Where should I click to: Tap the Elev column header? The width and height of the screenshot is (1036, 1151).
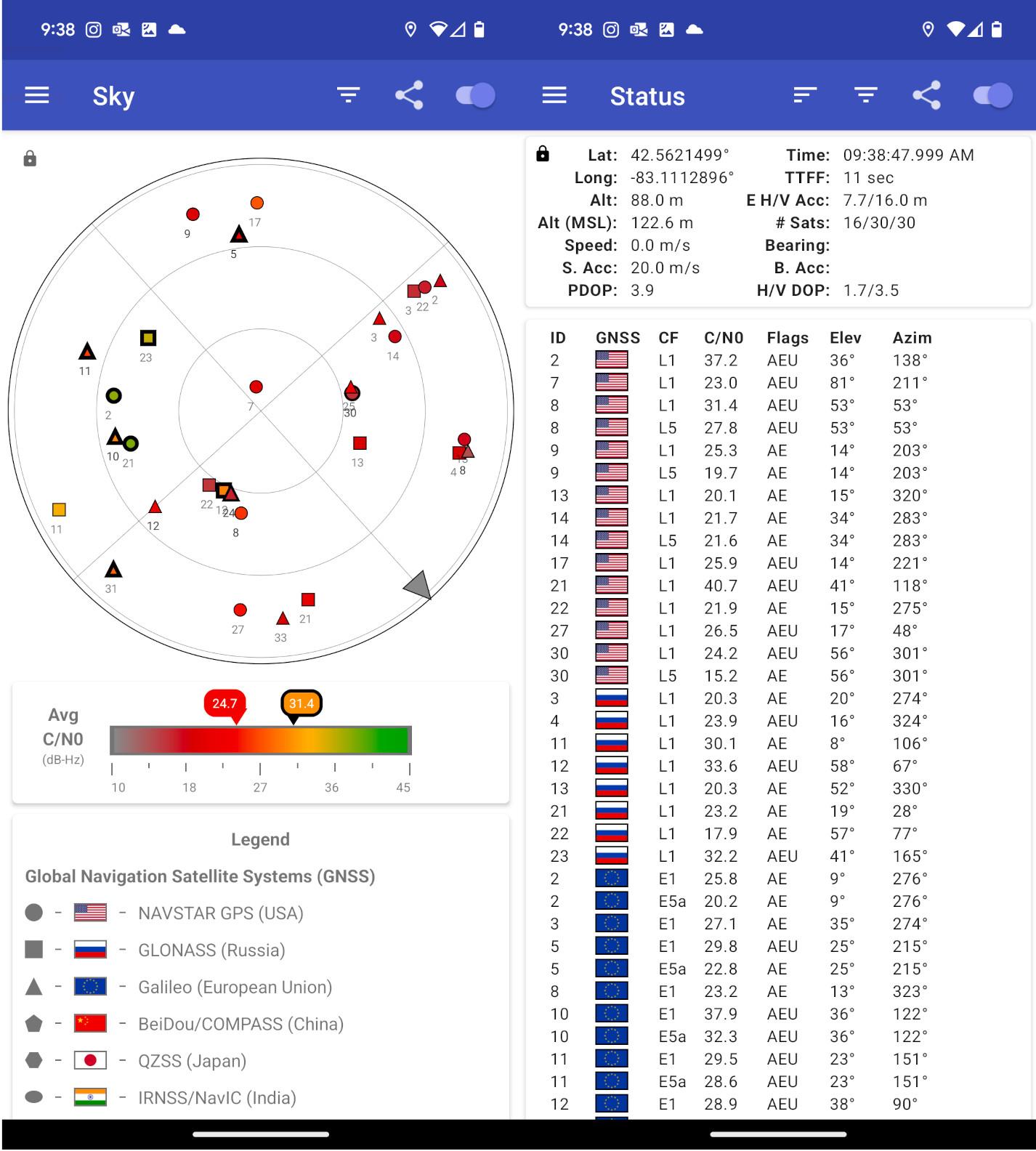tap(846, 338)
